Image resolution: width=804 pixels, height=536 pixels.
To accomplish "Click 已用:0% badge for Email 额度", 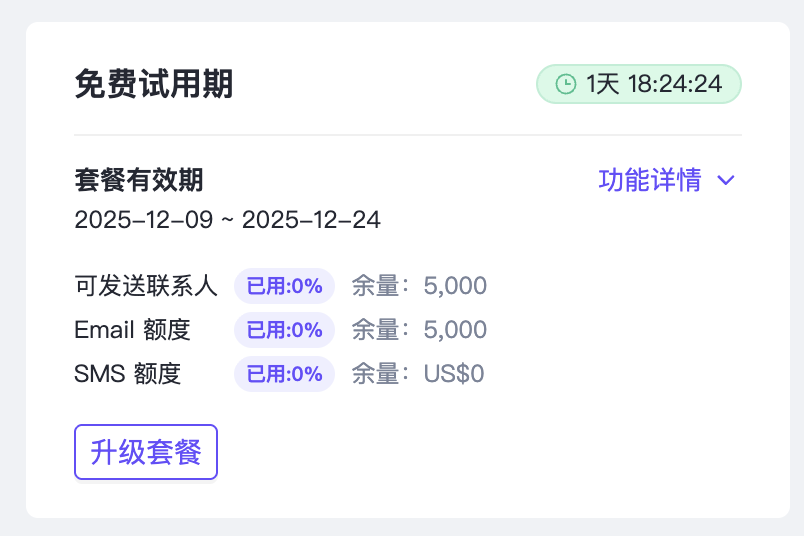I will 284,330.
